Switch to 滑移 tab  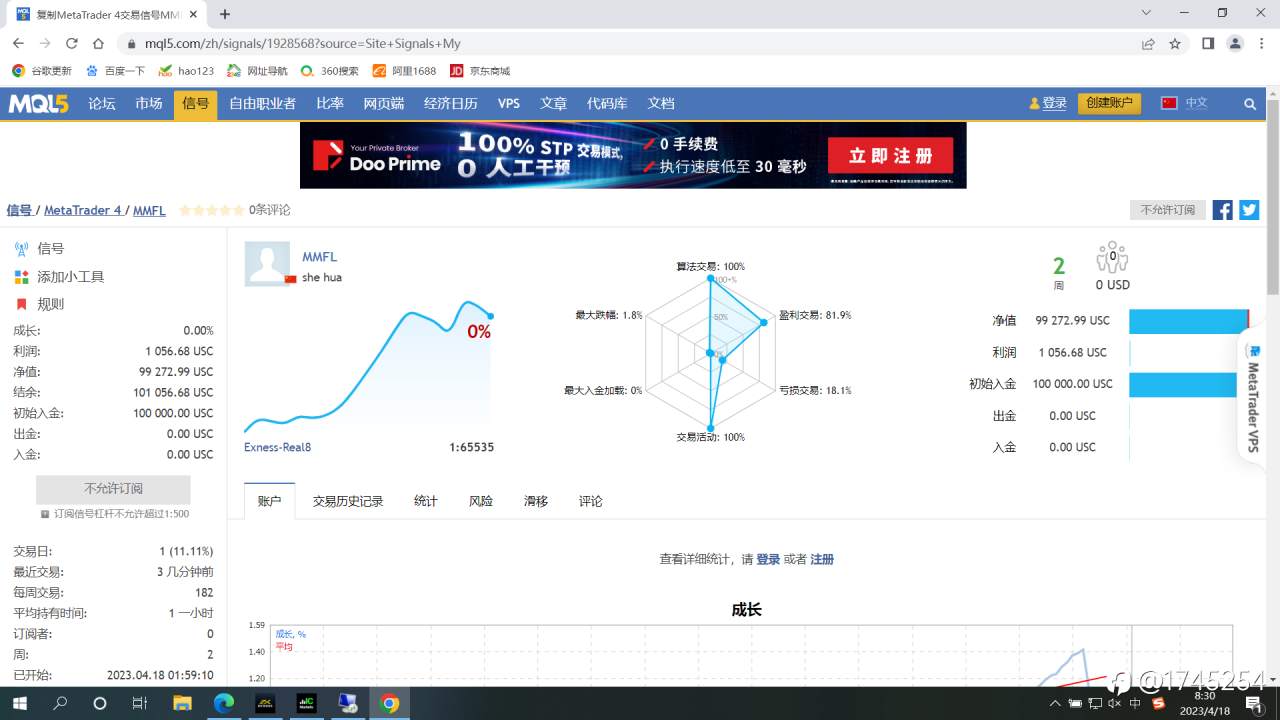coord(536,501)
